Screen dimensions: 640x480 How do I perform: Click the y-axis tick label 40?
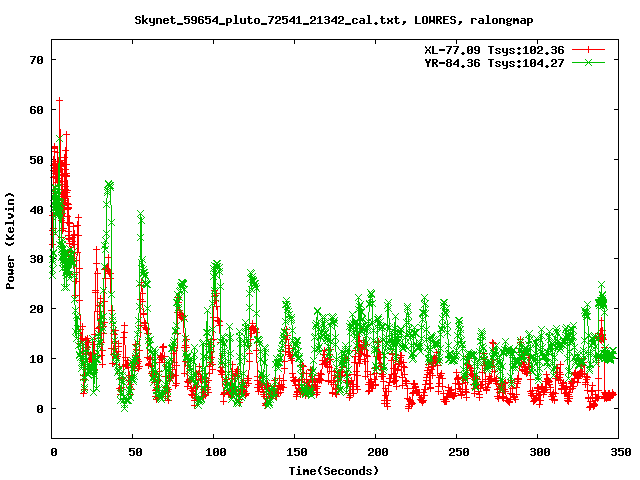coord(36,209)
